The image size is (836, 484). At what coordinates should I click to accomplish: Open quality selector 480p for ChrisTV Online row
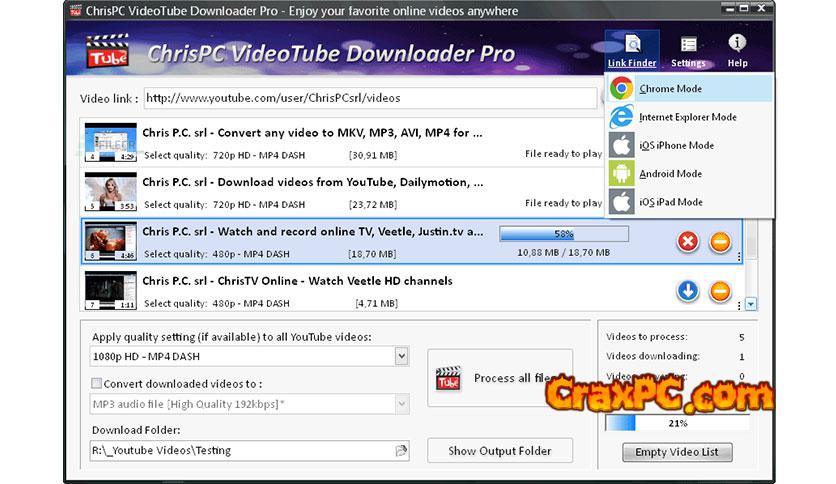[x=251, y=303]
